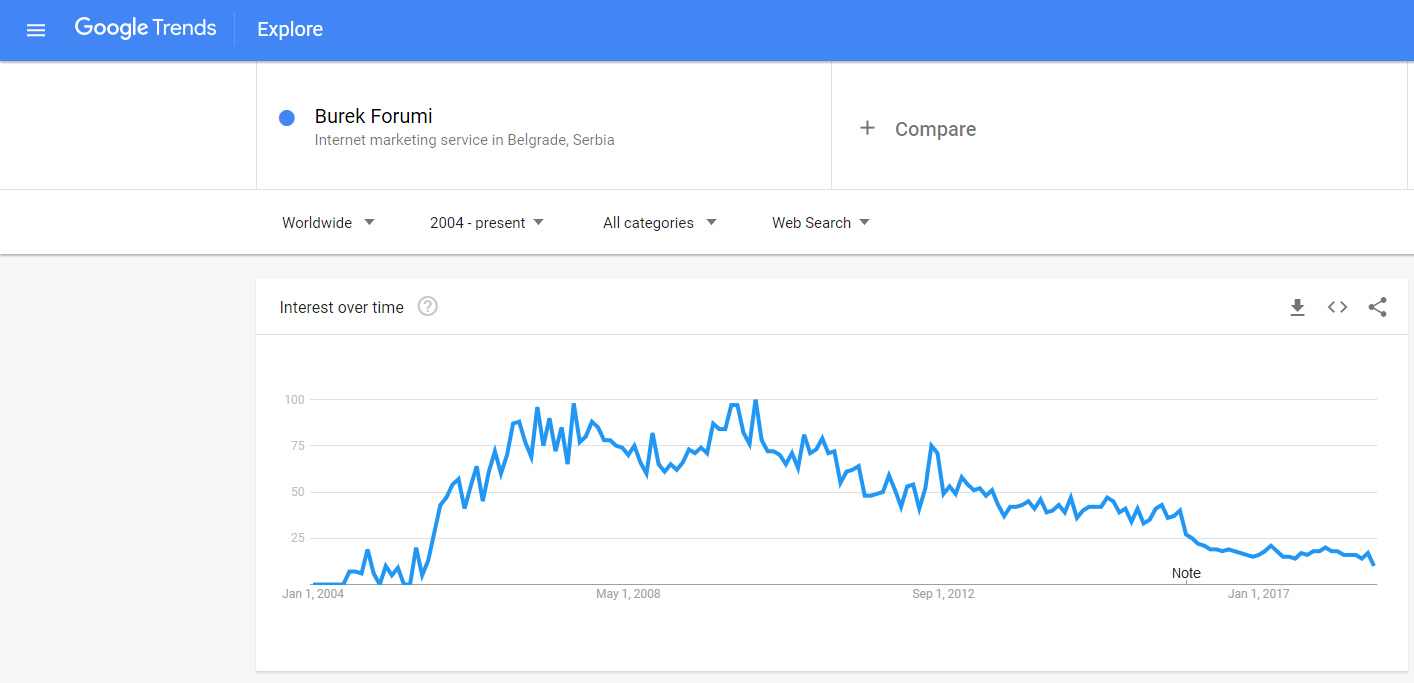The width and height of the screenshot is (1414, 683).
Task: Click the May 1, 2008 axis label
Action: click(x=628, y=594)
